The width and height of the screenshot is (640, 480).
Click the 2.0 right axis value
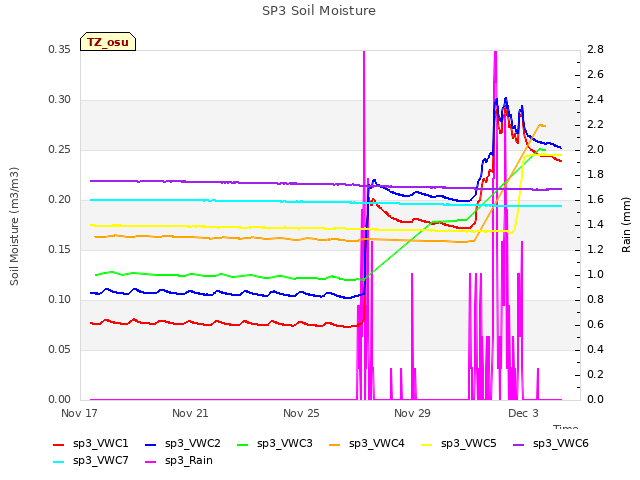596,150
